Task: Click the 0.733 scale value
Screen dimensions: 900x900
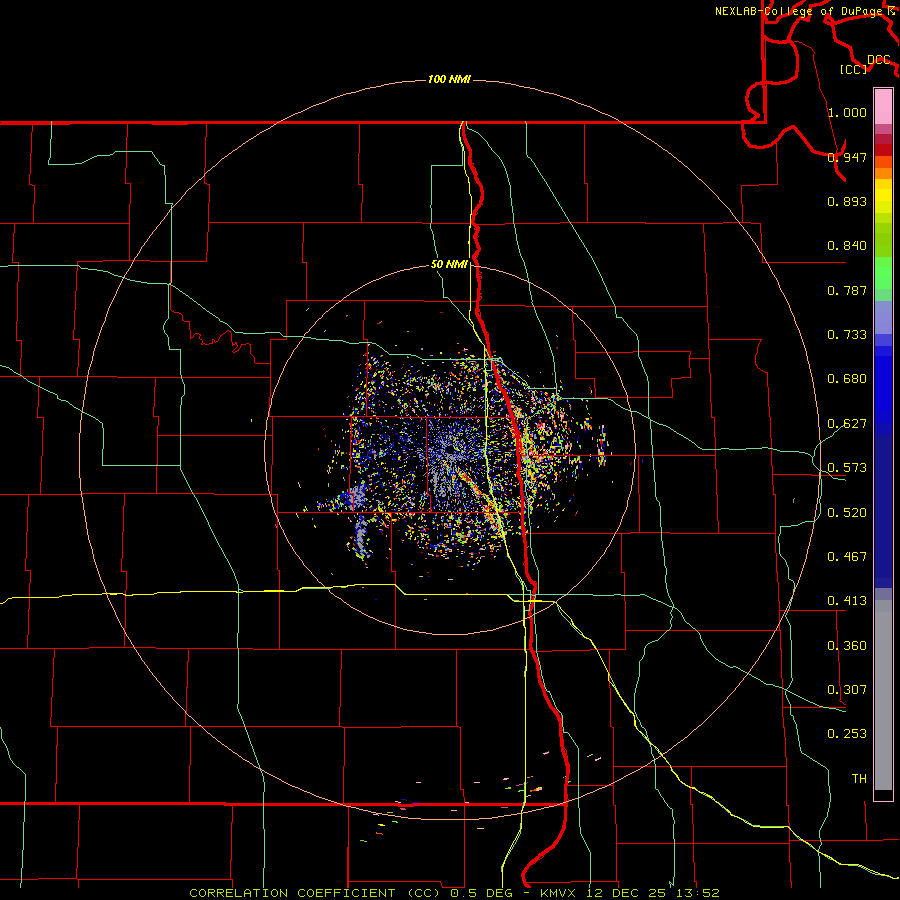Action: (847, 335)
